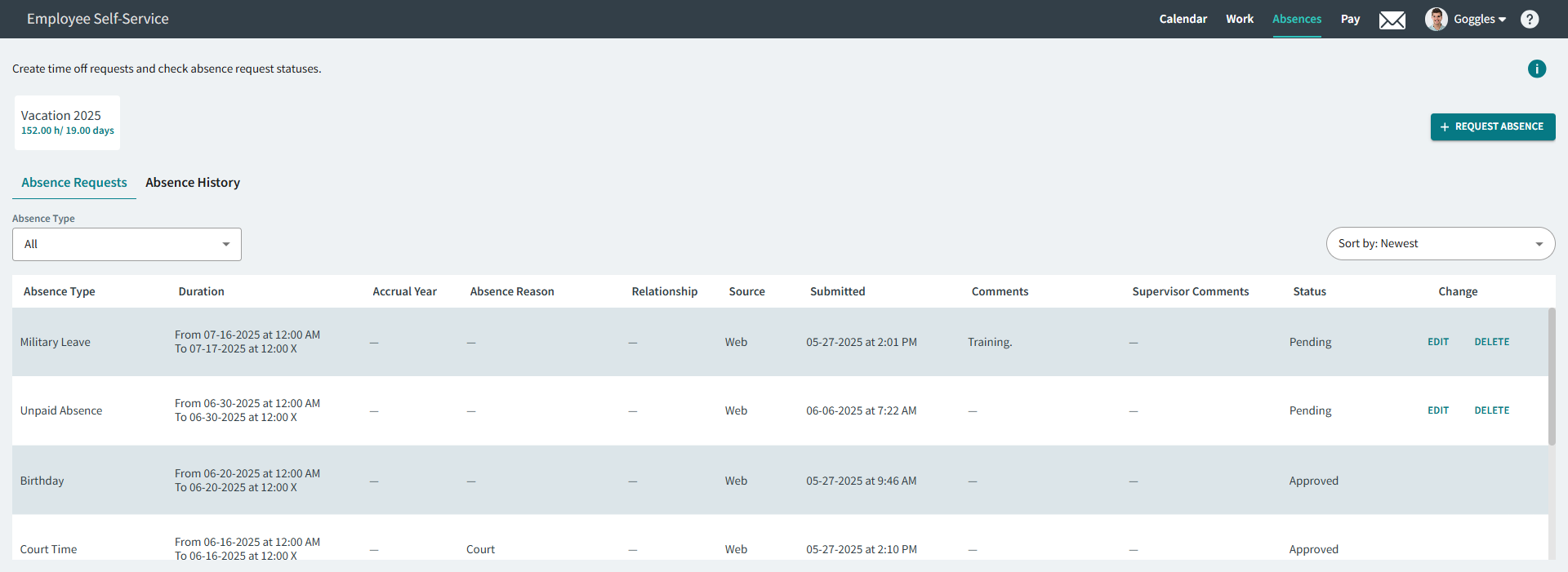Open the mail envelope icon

[x=1392, y=20]
